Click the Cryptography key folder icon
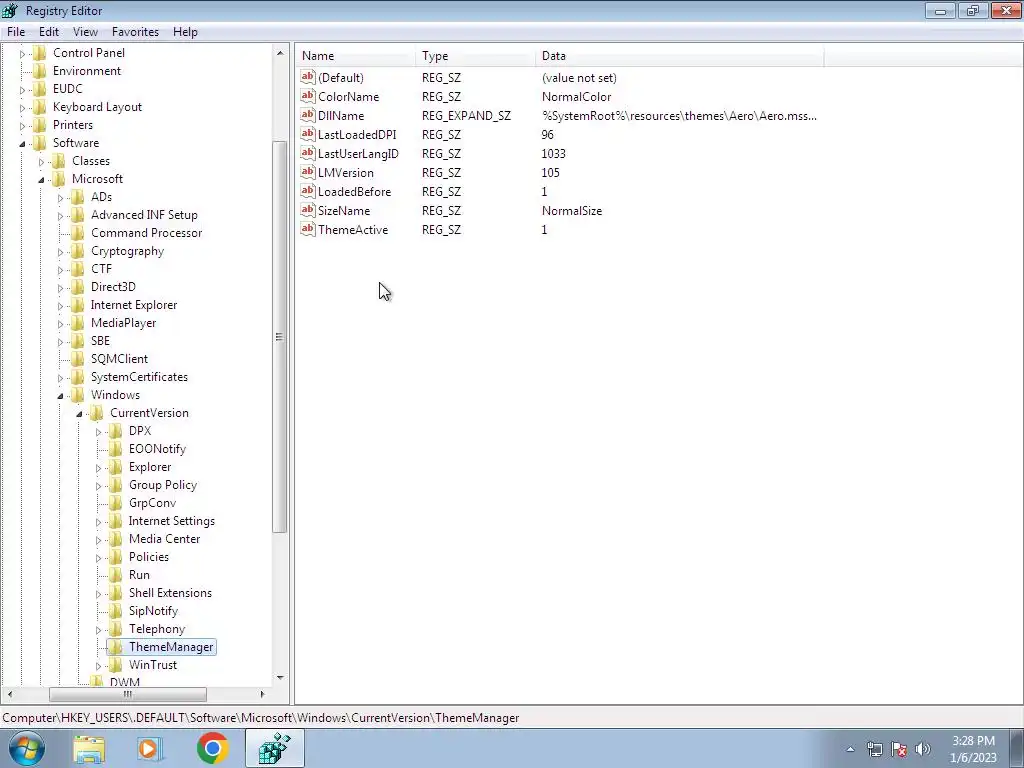The height and width of the screenshot is (768, 1024). [78, 251]
